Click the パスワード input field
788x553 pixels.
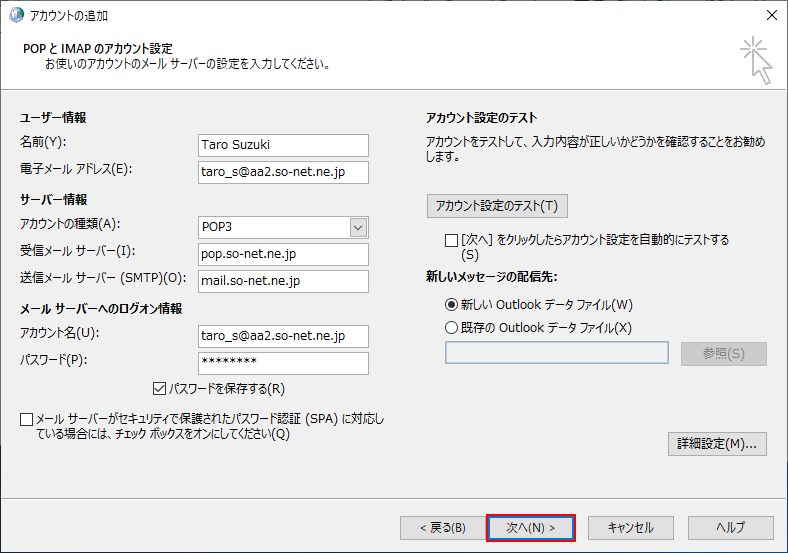click(283, 362)
